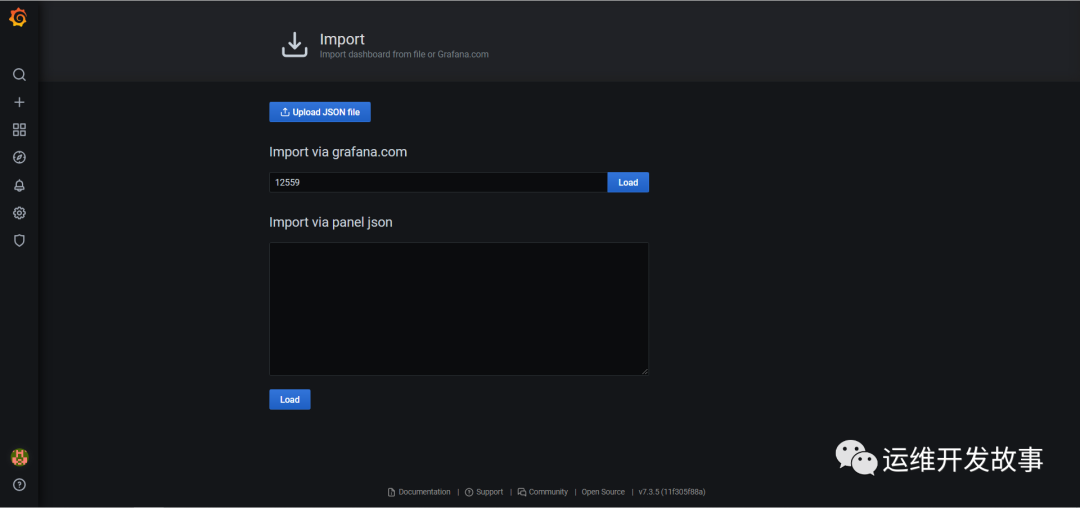Click the 'Import via grafana.com' heading
This screenshot has height=508, width=1080.
338,151
